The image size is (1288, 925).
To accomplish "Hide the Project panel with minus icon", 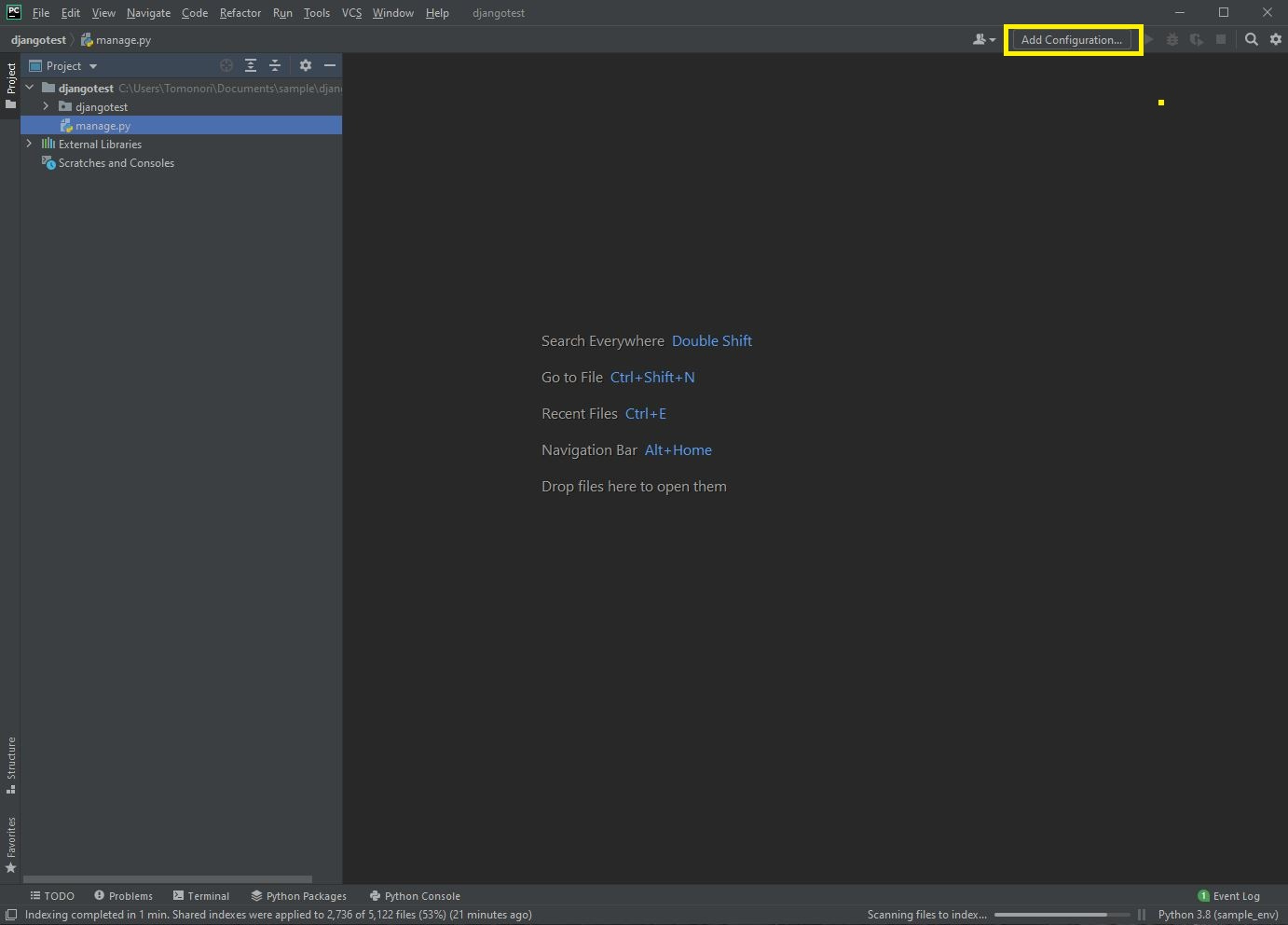I will [329, 65].
